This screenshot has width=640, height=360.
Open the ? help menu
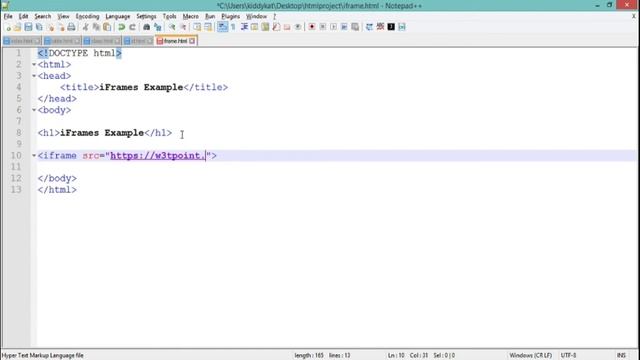coord(274,16)
